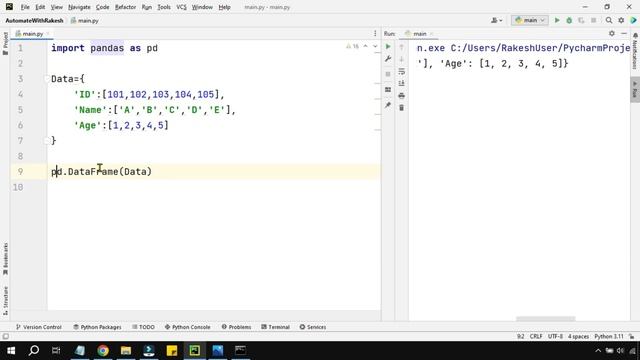Screen dimensions: 640x360
Task: Click 4 spaces indent setting
Action: point(578,336)
